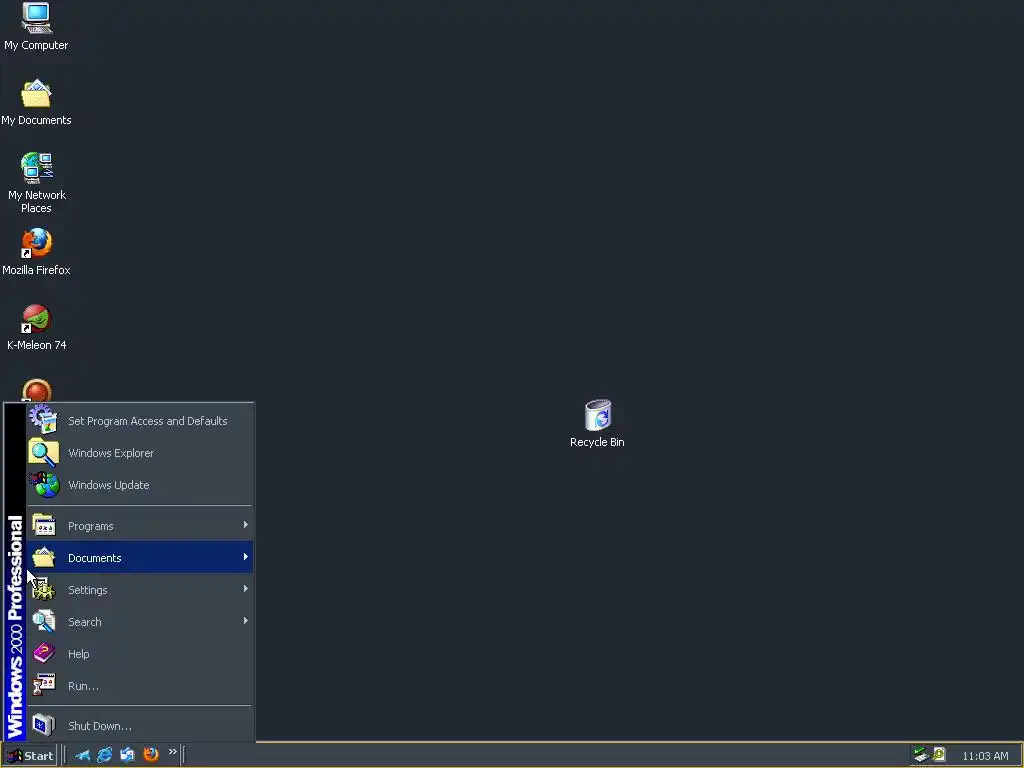Screen dimensions: 1024x768
Task: Expand the arrow next to Search
Action: click(246, 621)
